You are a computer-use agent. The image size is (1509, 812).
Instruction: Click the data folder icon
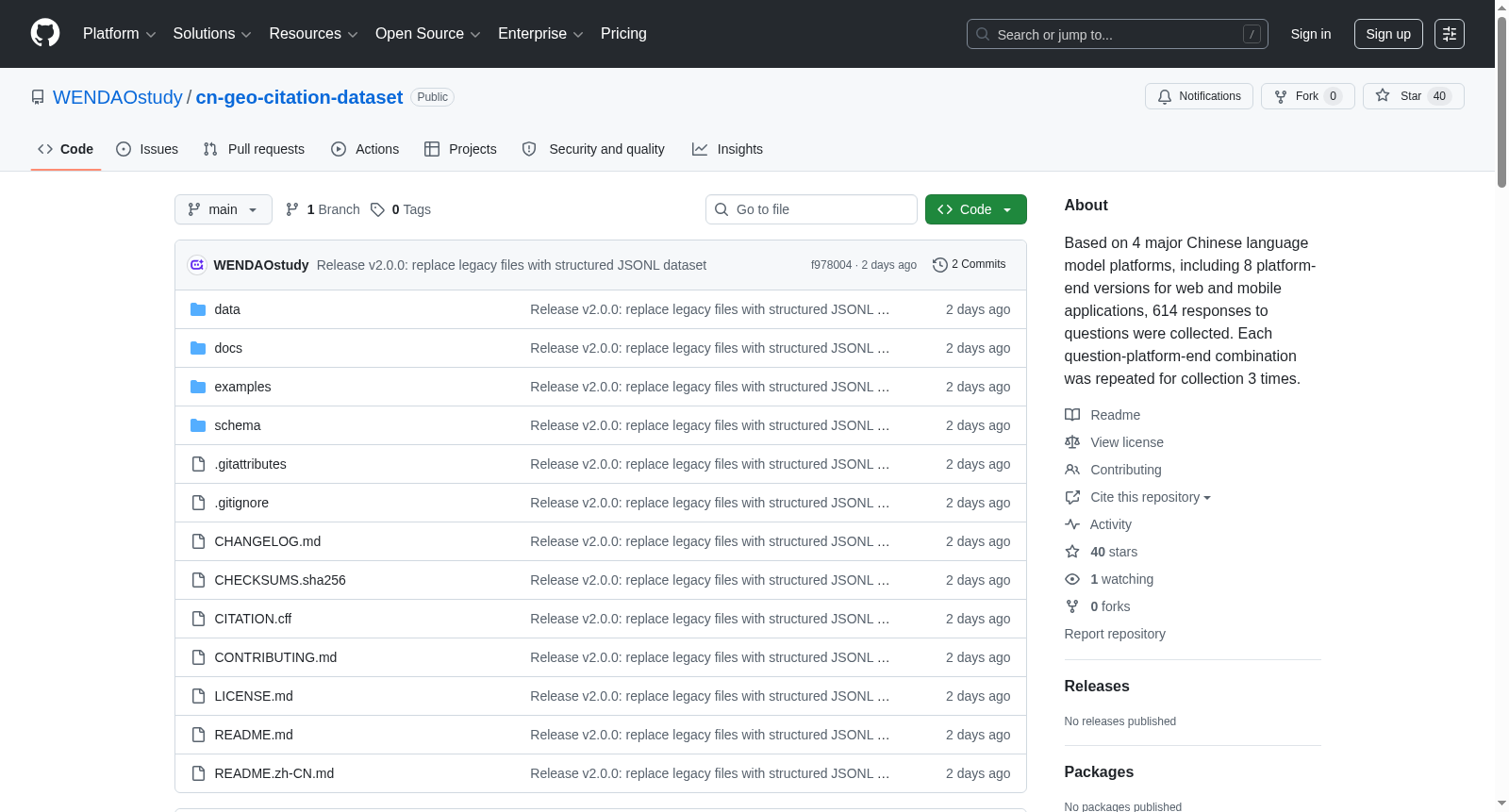(x=198, y=309)
